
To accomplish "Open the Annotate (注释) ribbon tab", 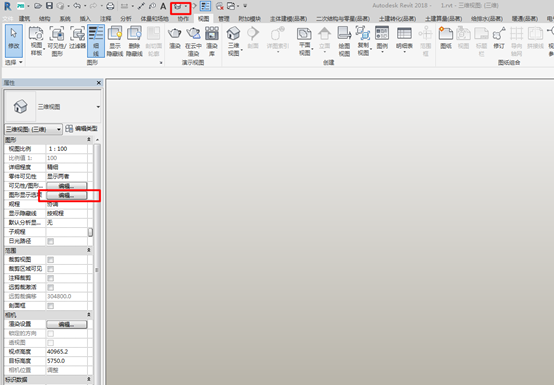I will (105, 19).
